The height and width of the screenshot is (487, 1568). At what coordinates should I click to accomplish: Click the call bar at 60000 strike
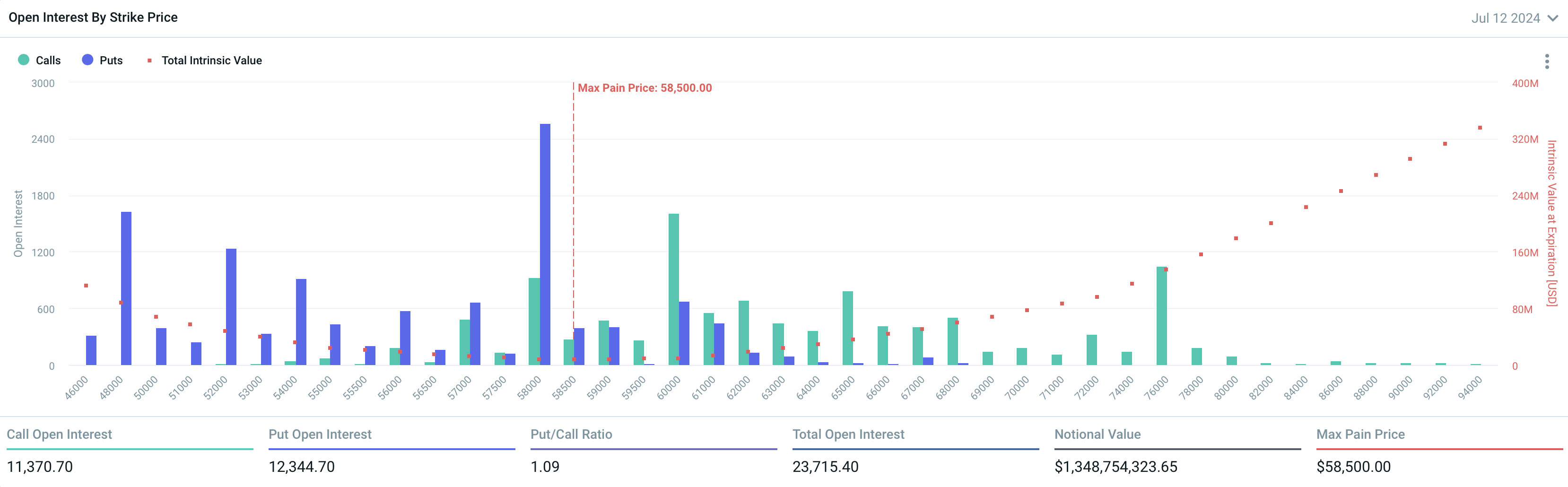[673, 289]
